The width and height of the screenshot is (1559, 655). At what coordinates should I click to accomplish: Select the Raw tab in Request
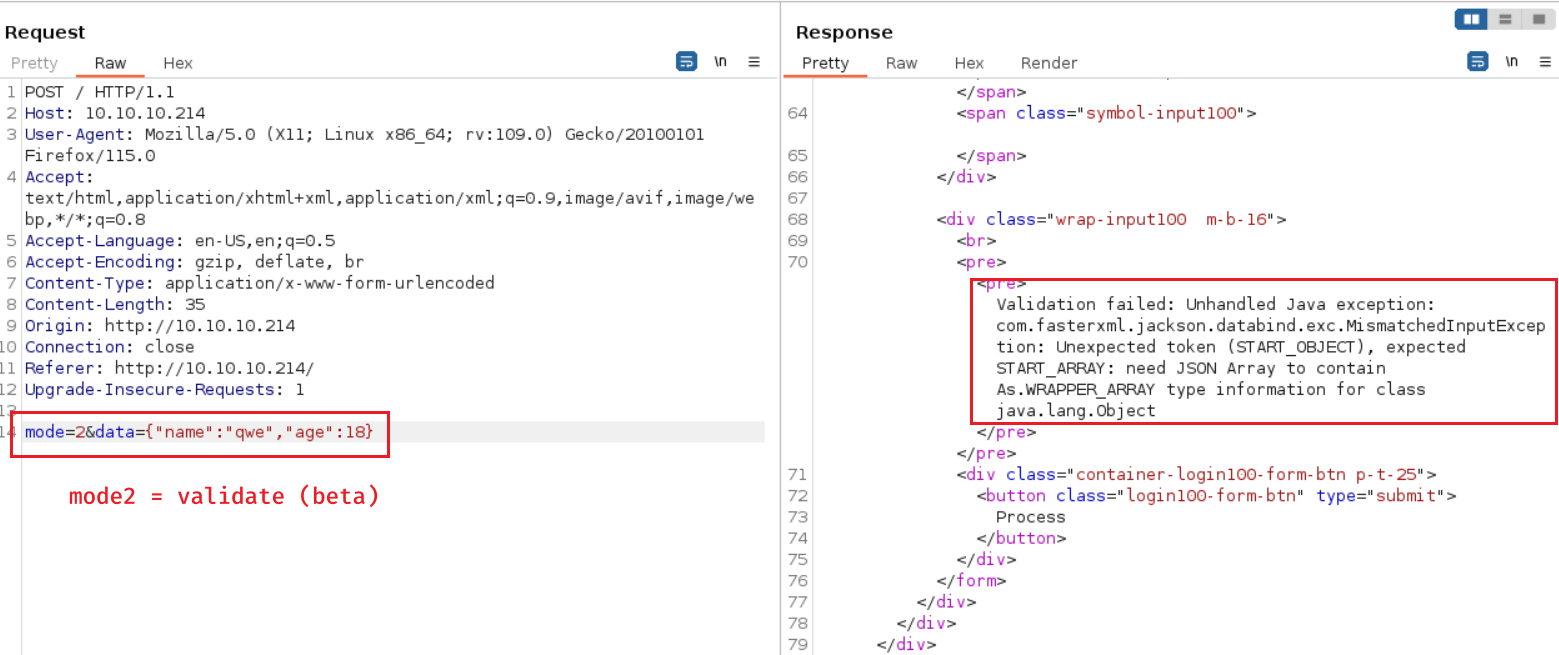tap(110, 63)
